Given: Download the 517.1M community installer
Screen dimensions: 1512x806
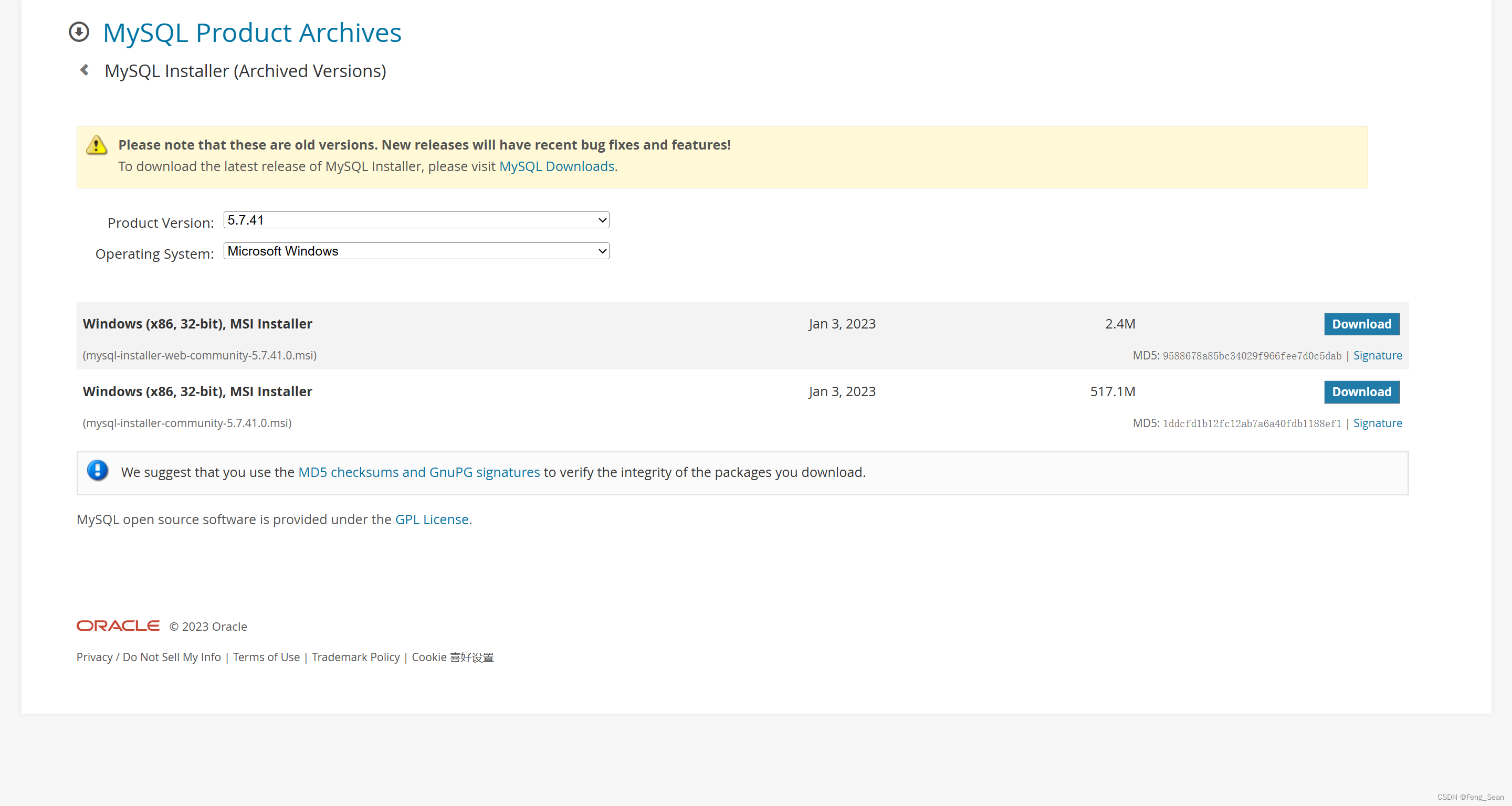Looking at the screenshot, I should click(x=1361, y=392).
